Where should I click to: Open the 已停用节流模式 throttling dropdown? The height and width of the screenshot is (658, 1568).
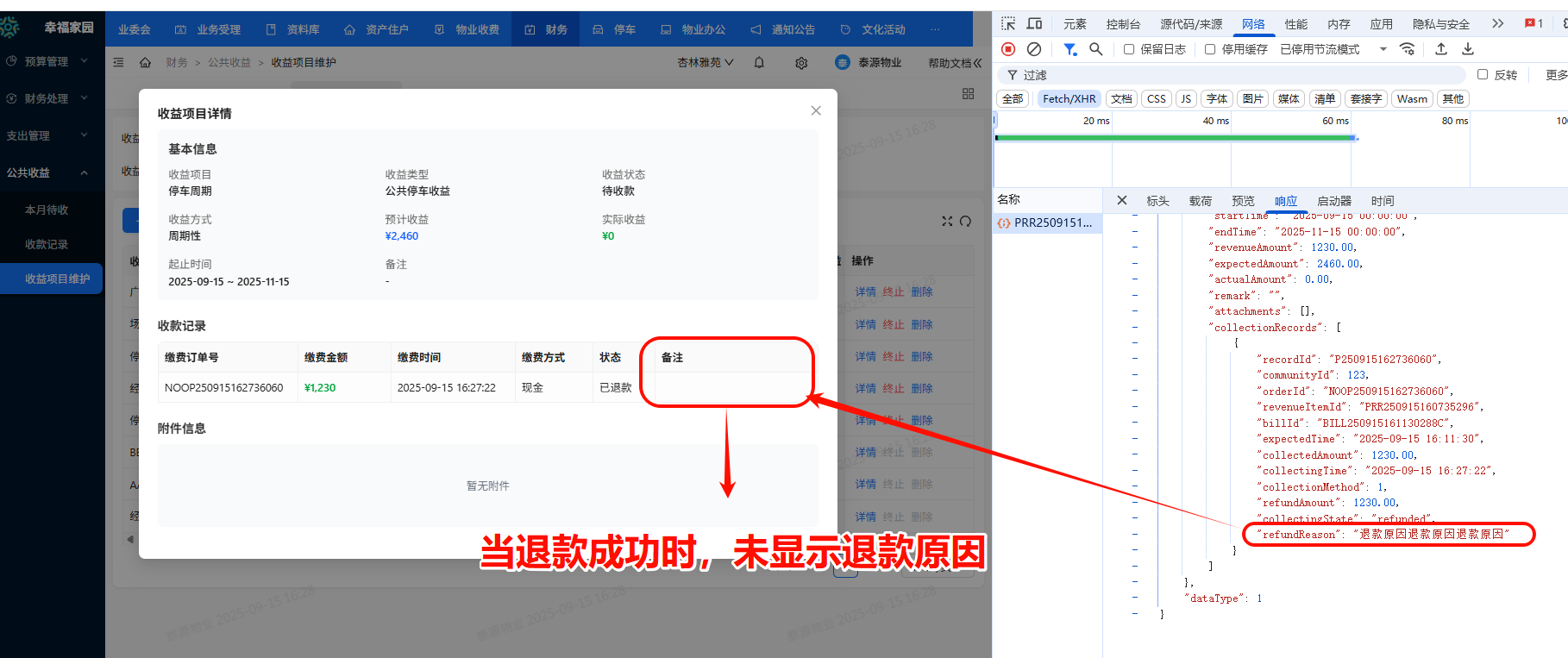pos(1333,49)
